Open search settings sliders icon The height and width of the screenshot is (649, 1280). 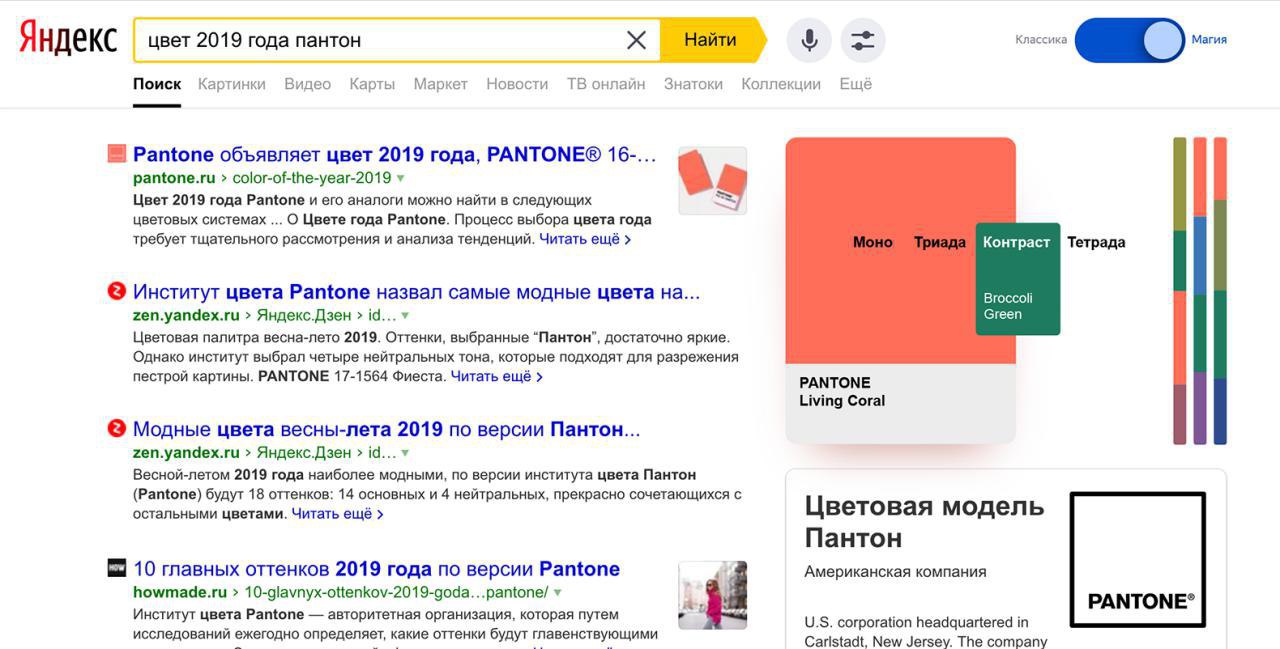862,40
